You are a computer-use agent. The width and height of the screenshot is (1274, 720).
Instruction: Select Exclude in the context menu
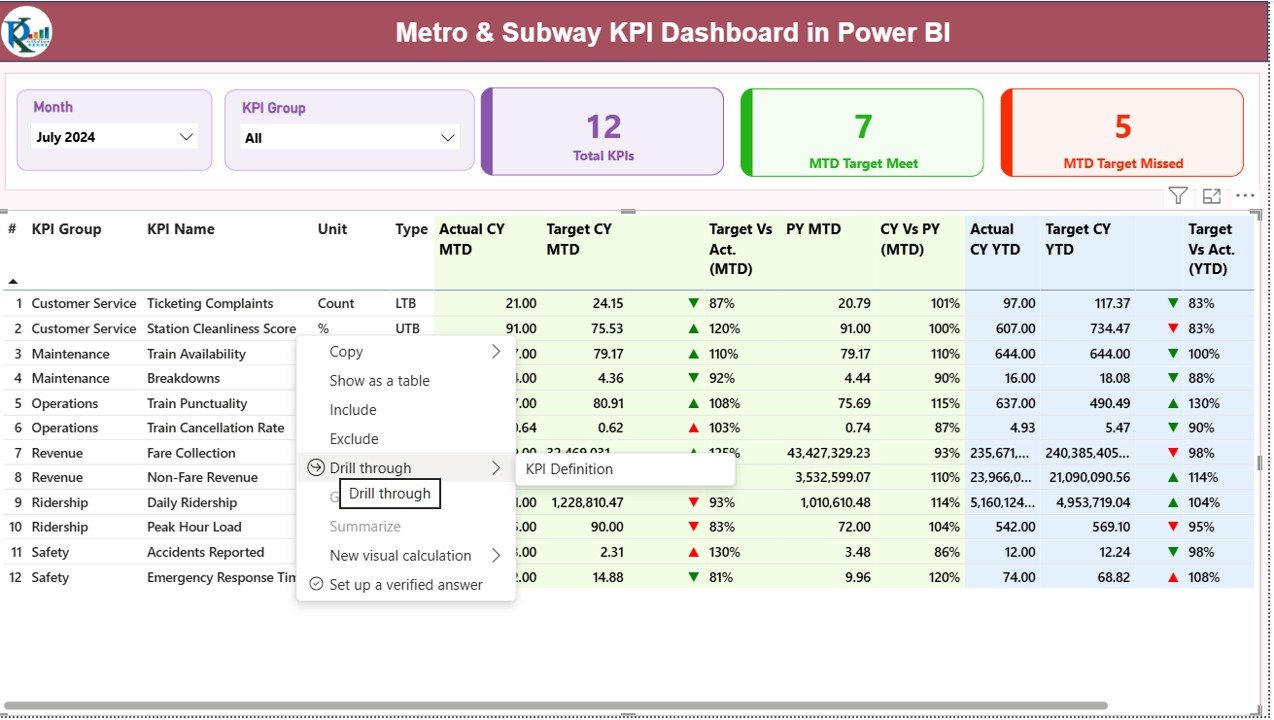click(352, 438)
